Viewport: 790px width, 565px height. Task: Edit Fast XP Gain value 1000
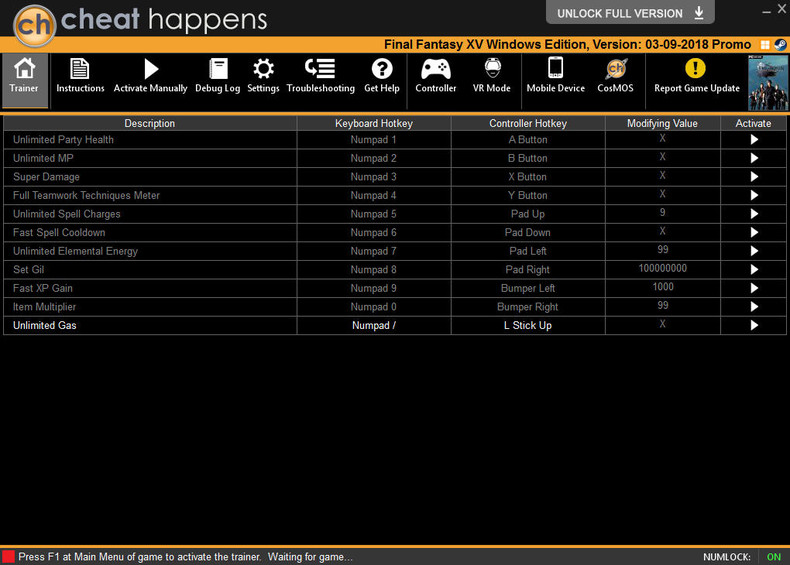point(663,287)
